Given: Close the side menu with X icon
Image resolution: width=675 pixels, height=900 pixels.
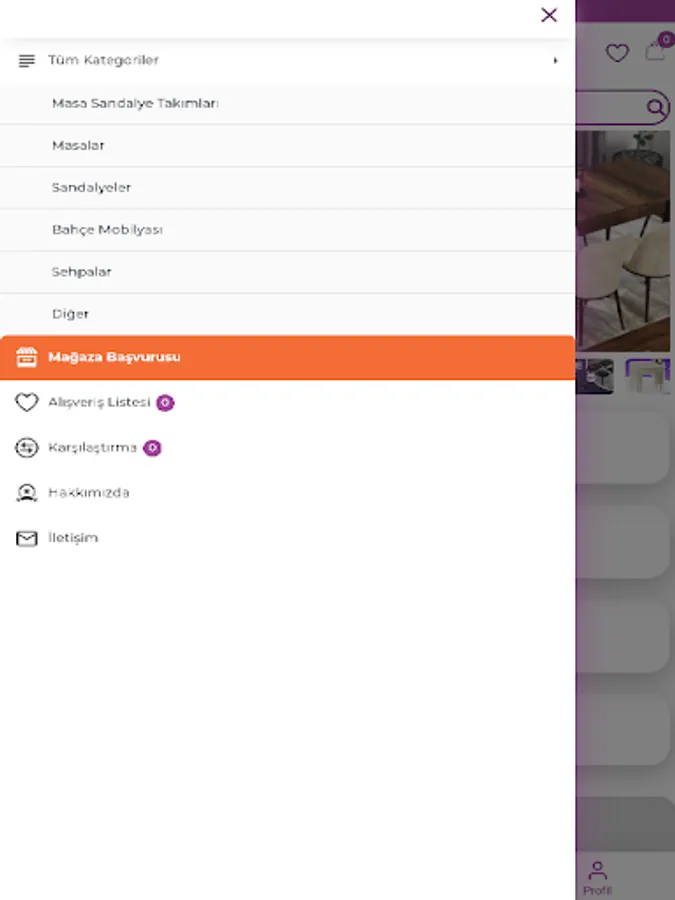Looking at the screenshot, I should point(549,15).
